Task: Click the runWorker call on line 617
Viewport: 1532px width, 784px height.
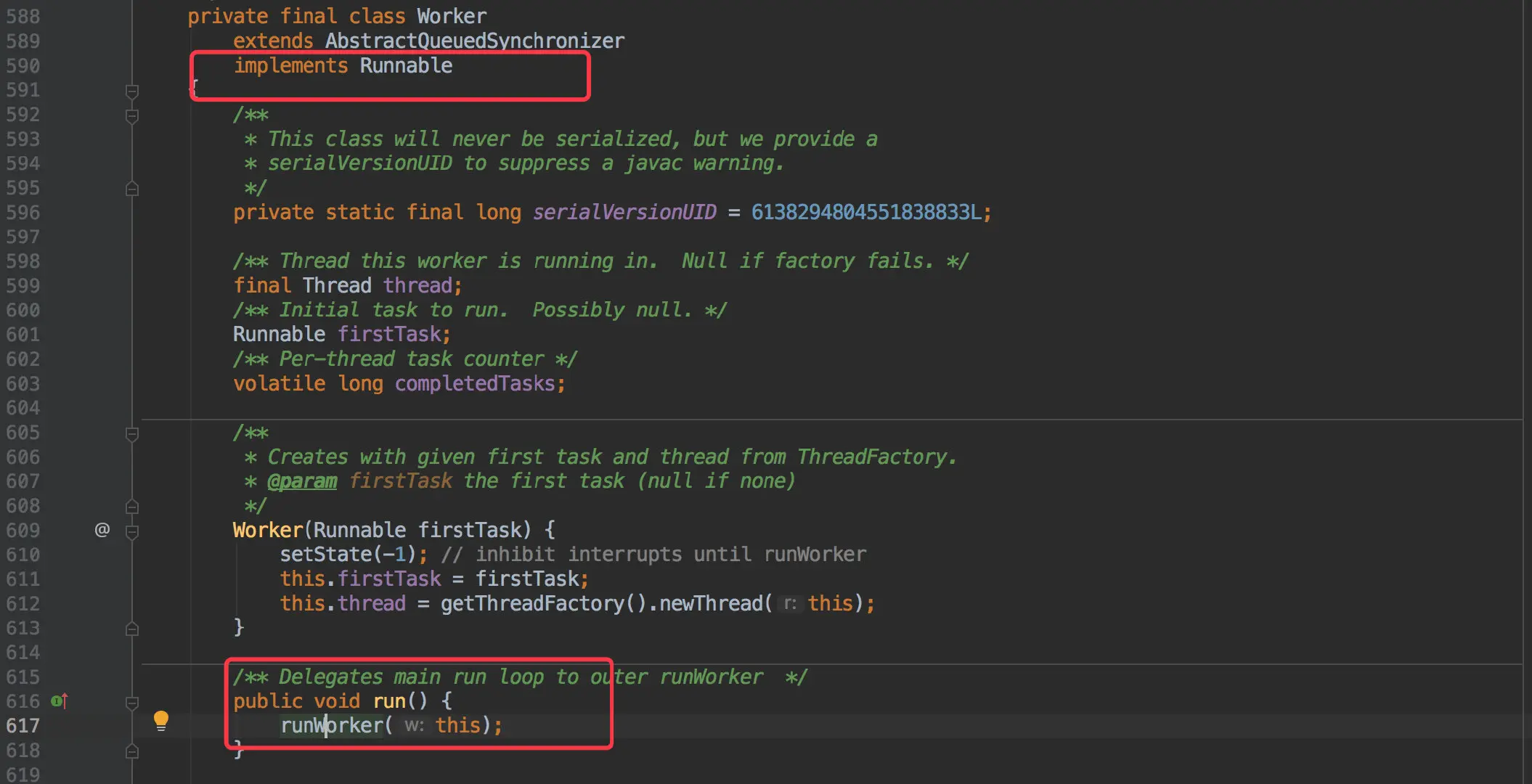Action: click(332, 725)
